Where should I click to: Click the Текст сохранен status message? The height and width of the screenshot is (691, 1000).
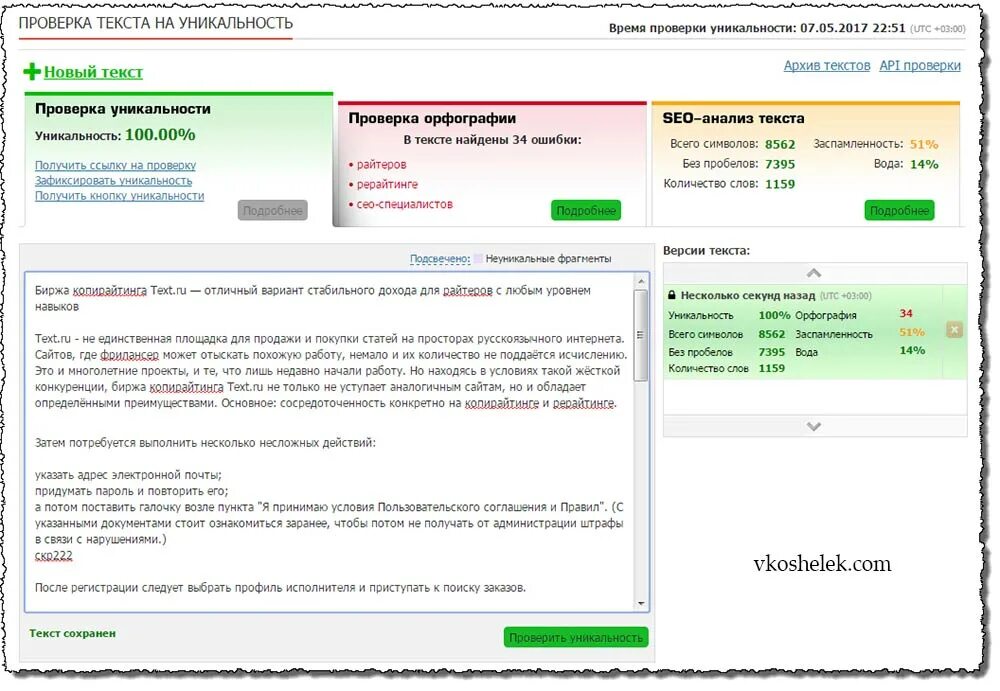(73, 634)
